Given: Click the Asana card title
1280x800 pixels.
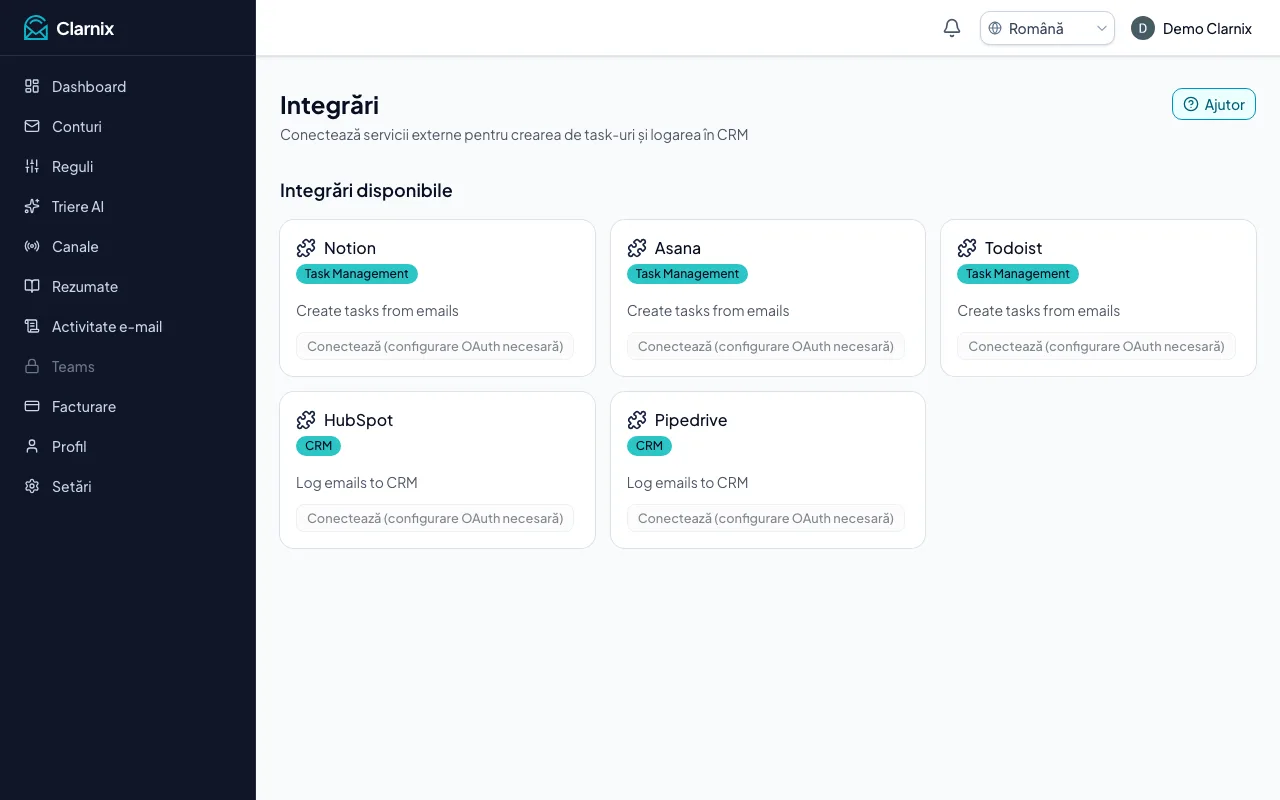Looking at the screenshot, I should [x=678, y=248].
